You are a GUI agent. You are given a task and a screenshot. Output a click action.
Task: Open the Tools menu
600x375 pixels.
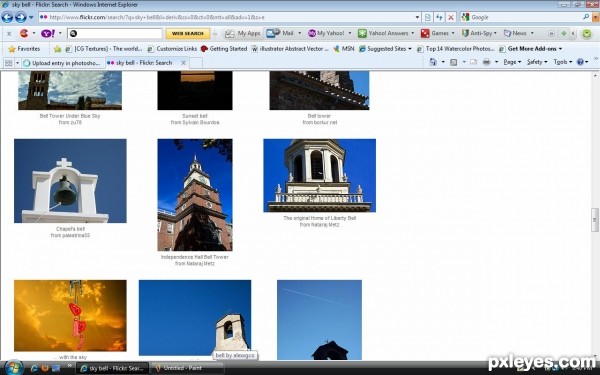(x=562, y=62)
